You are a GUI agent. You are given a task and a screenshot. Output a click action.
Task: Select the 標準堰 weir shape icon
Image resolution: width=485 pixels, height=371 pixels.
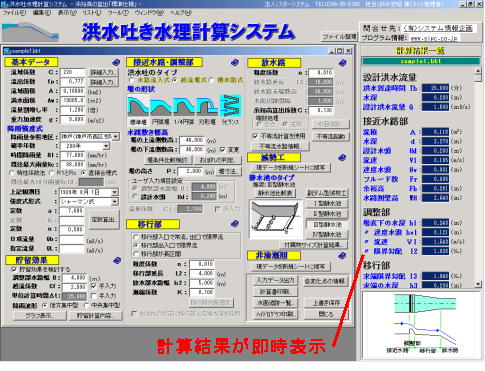[x=138, y=106]
